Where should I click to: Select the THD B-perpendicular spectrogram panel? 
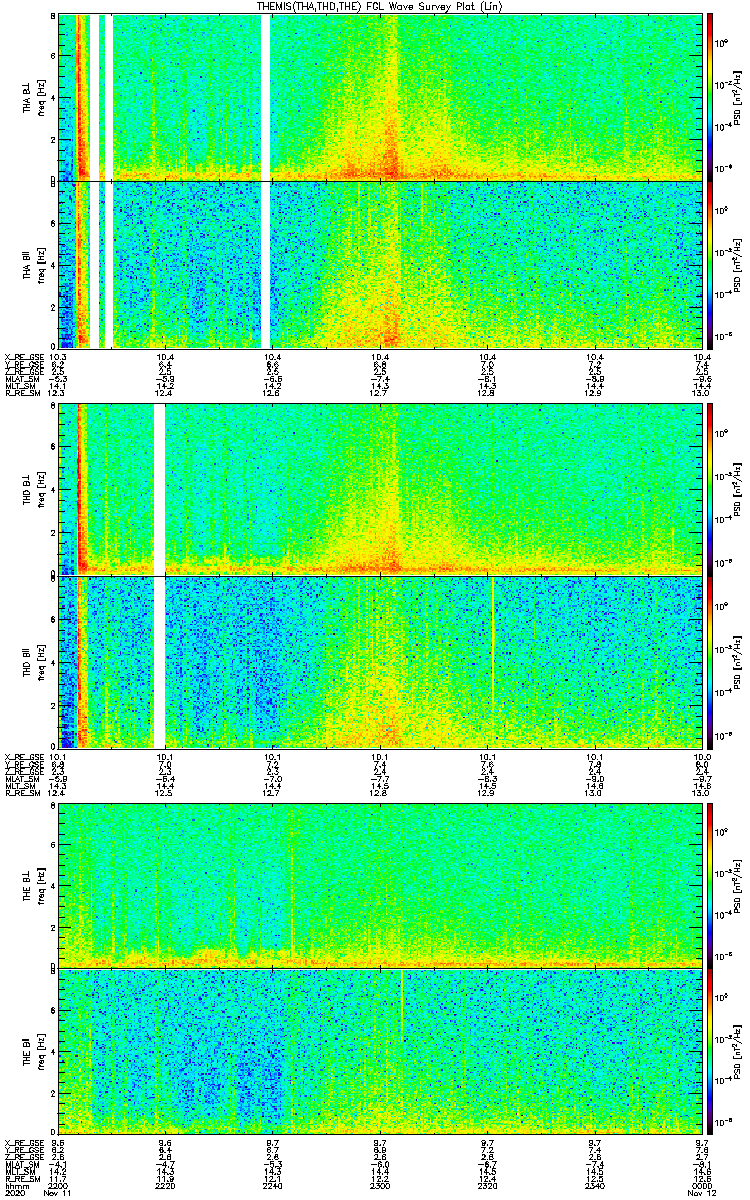coord(380,489)
